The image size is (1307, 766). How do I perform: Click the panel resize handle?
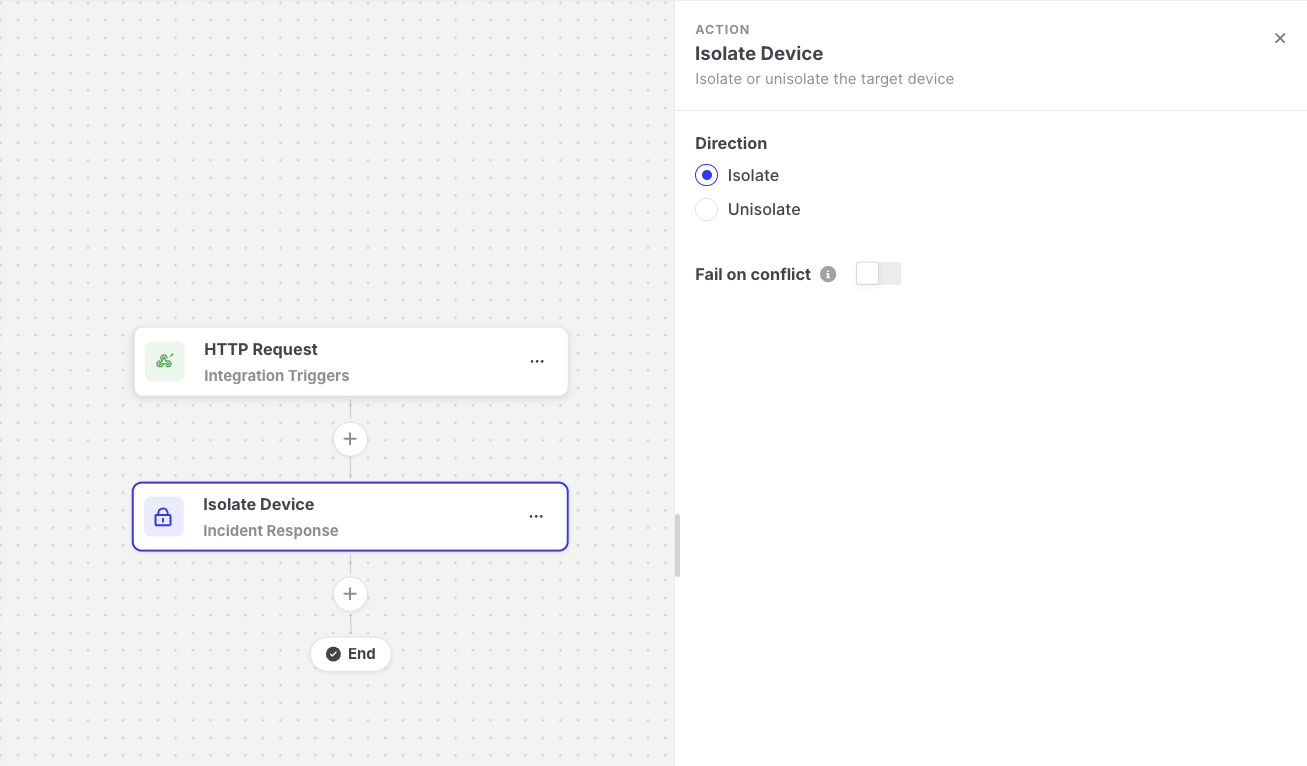point(677,546)
